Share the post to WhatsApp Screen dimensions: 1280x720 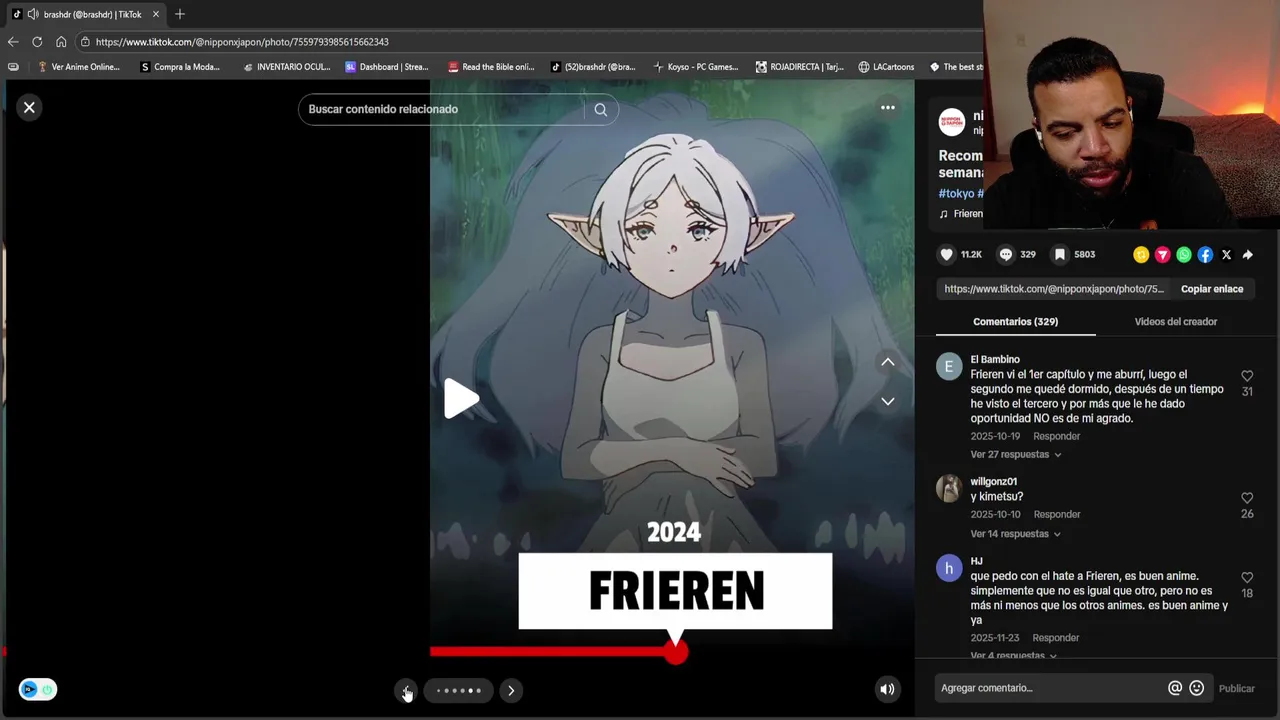1184,255
